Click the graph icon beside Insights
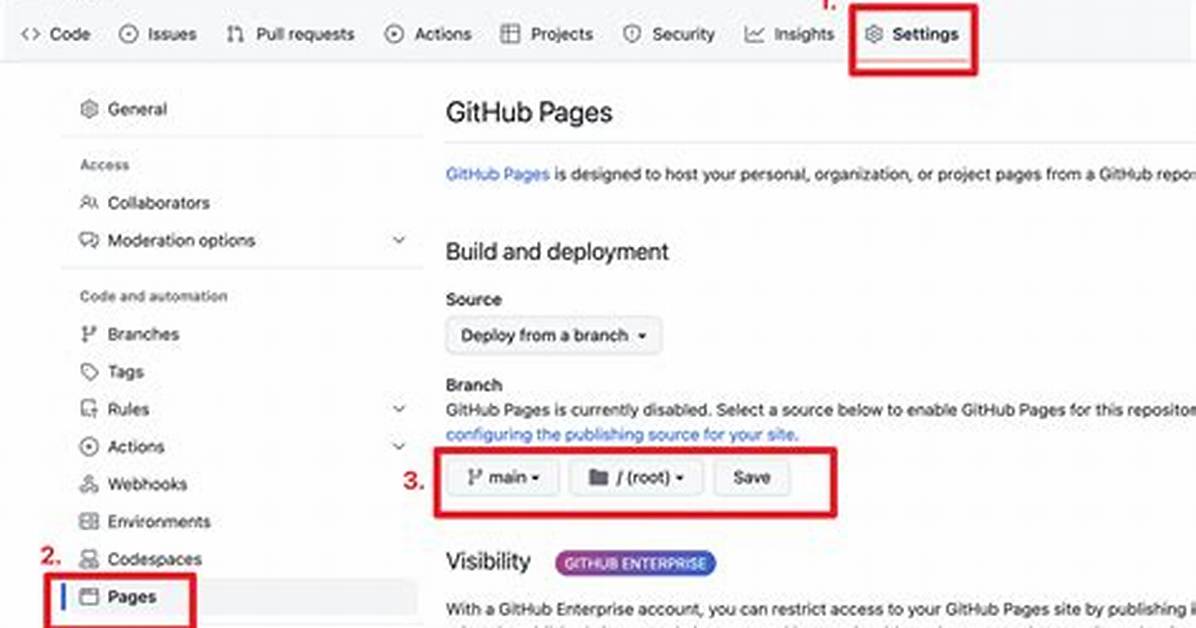 (754, 34)
